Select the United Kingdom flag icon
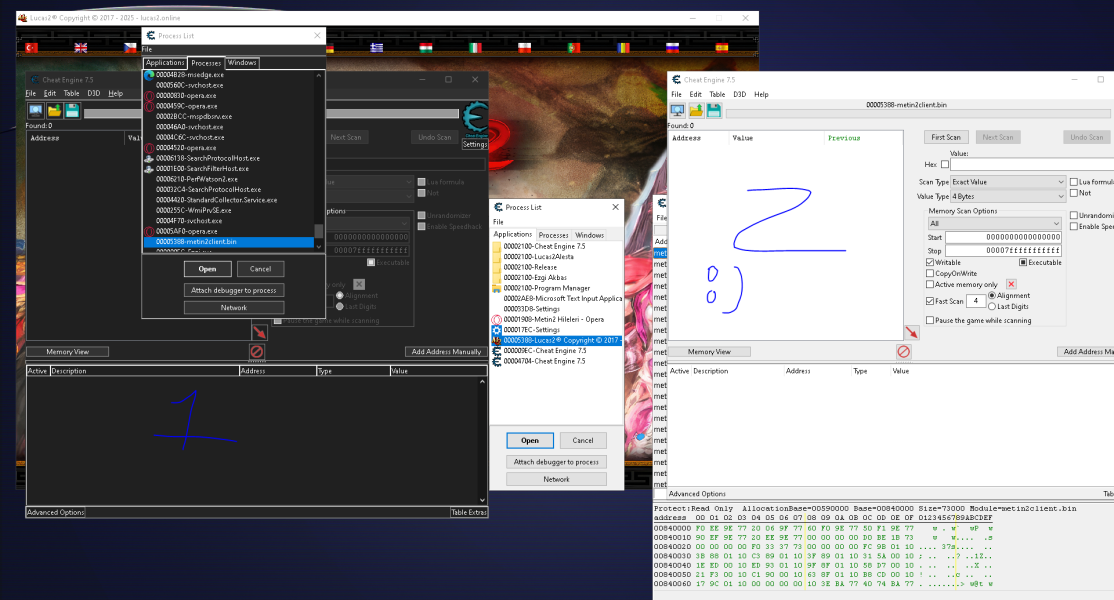Image resolution: width=1114 pixels, height=600 pixels. tap(80, 47)
